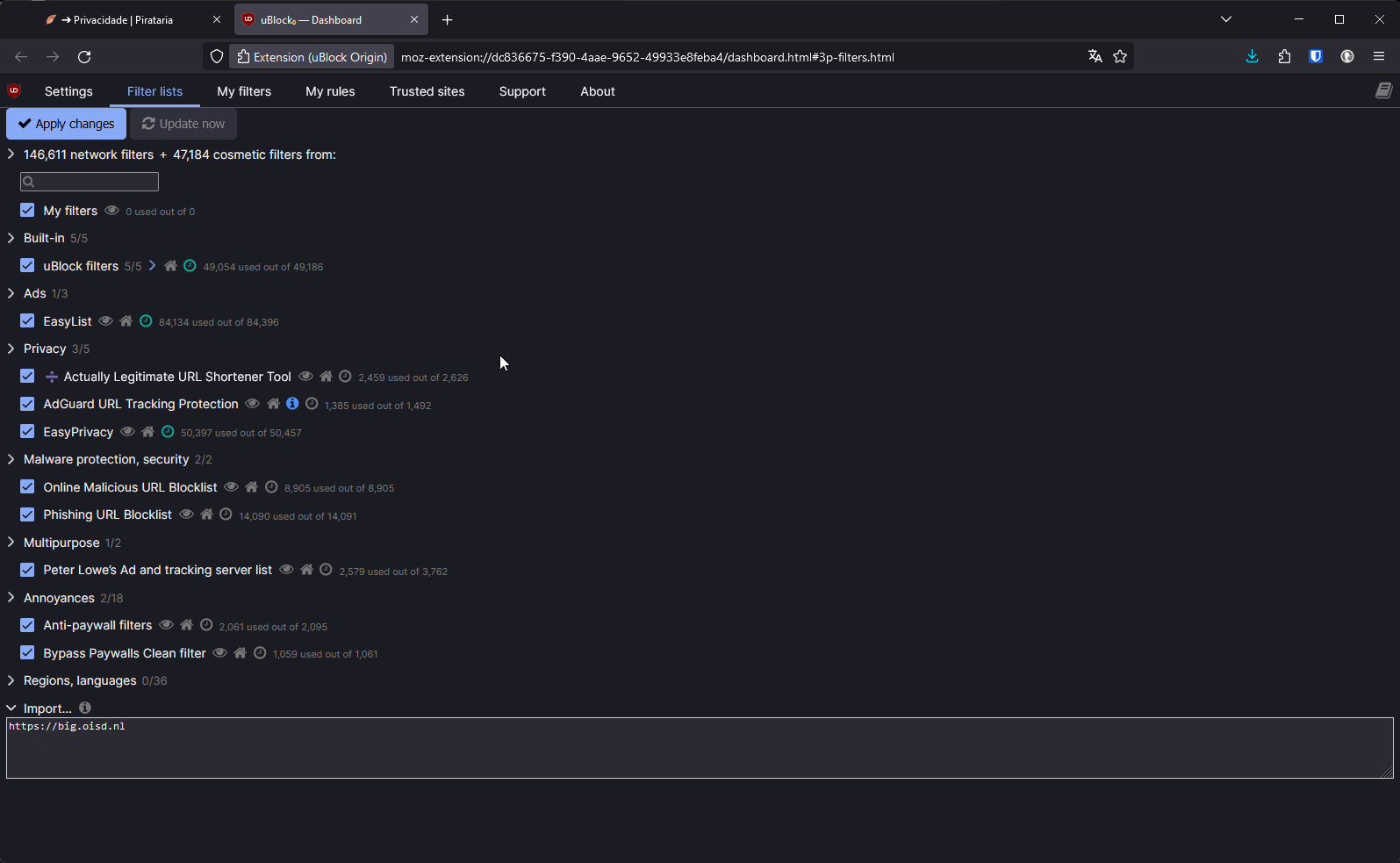
Task: Uncheck Peter Lowe's Ad and tracking list
Action: pos(27,570)
